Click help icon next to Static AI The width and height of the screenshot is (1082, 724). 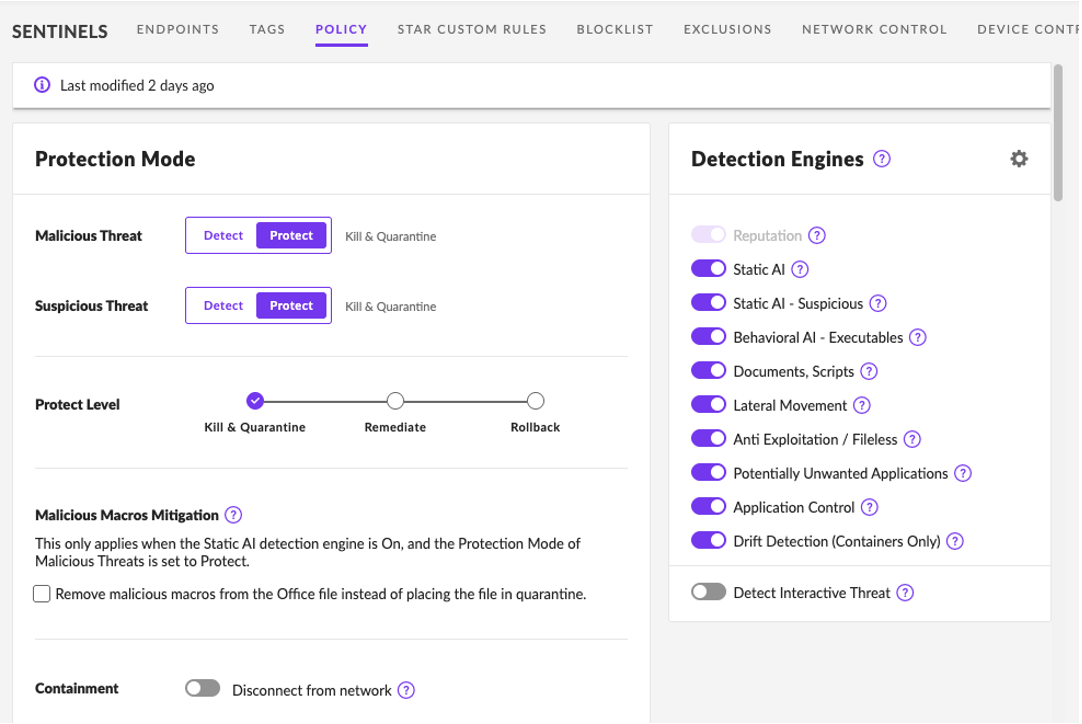click(800, 270)
